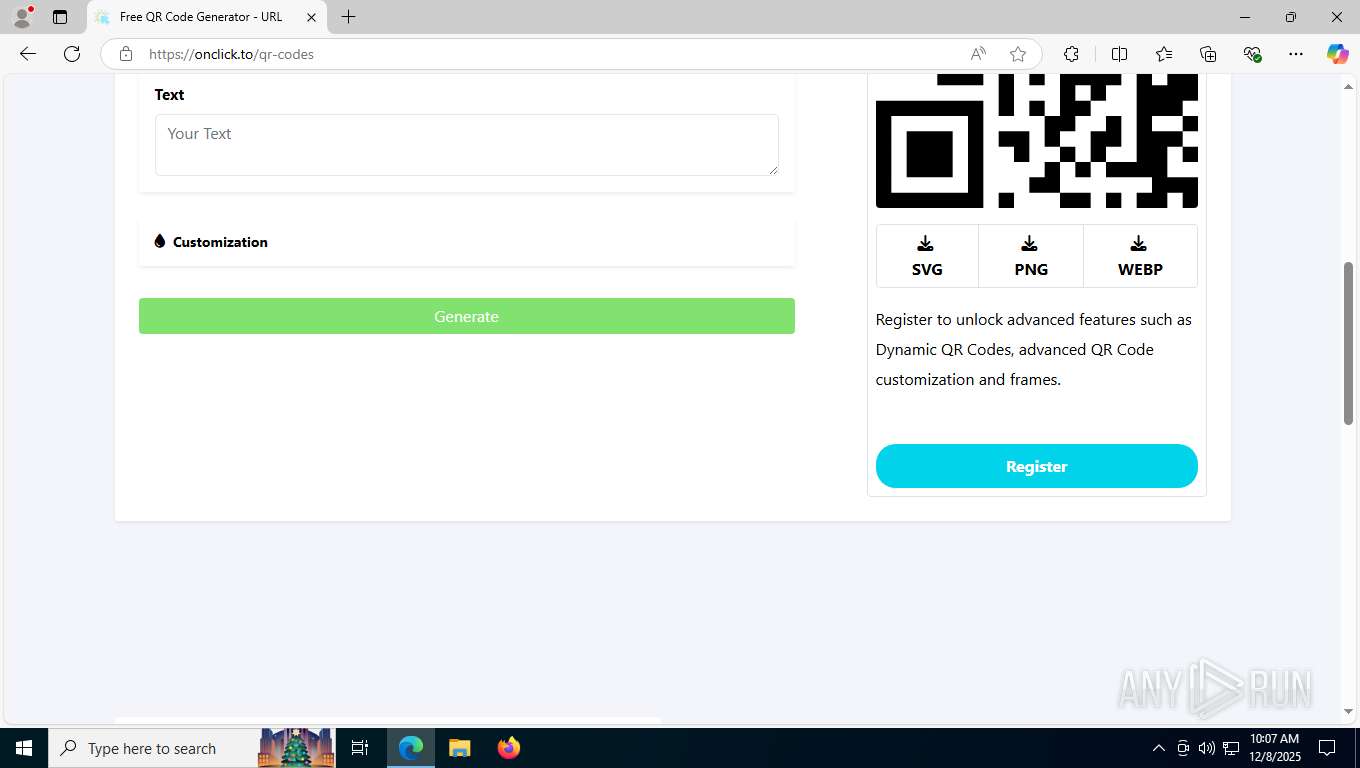Launch Firefox from taskbar
This screenshot has height=768, width=1360.
(x=509, y=748)
